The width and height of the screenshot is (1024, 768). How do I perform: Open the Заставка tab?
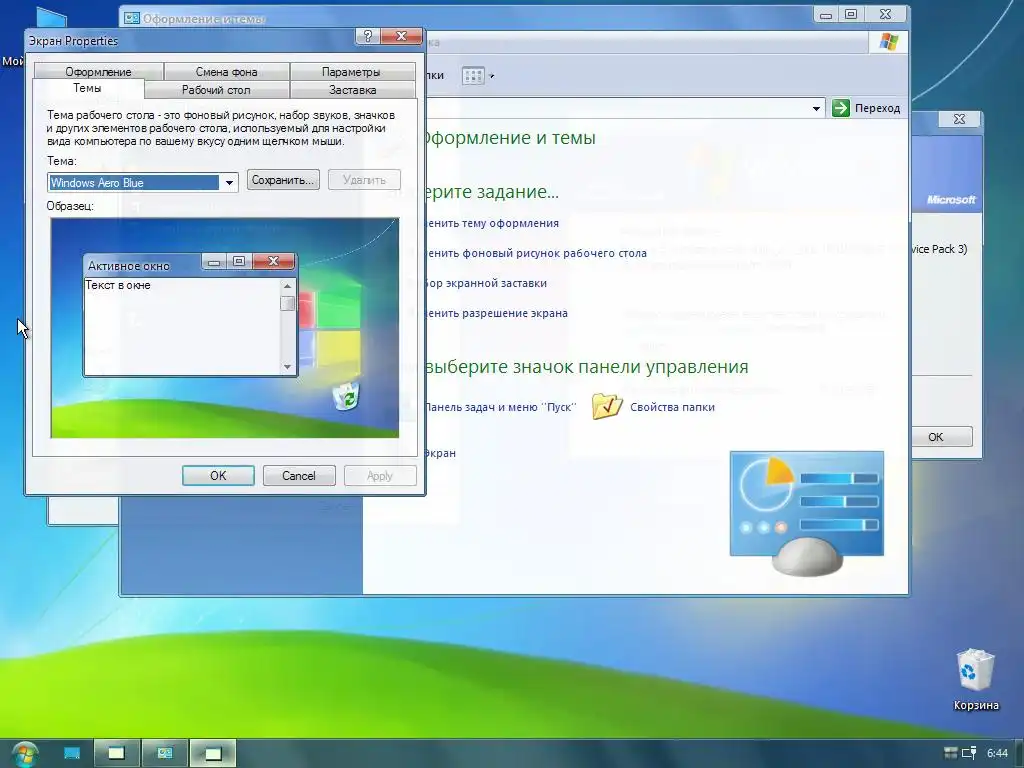pos(353,89)
